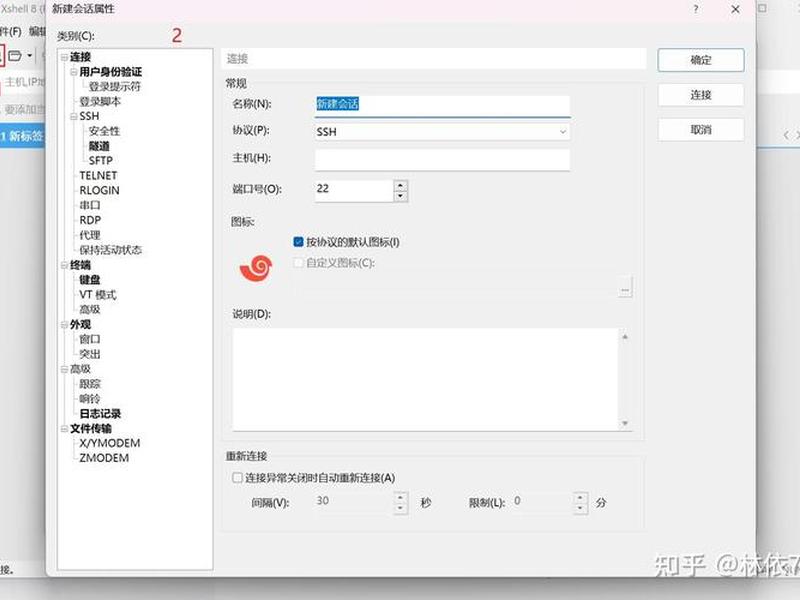Select 登录脚本 in category tree
800x600 pixels.
(x=100, y=102)
